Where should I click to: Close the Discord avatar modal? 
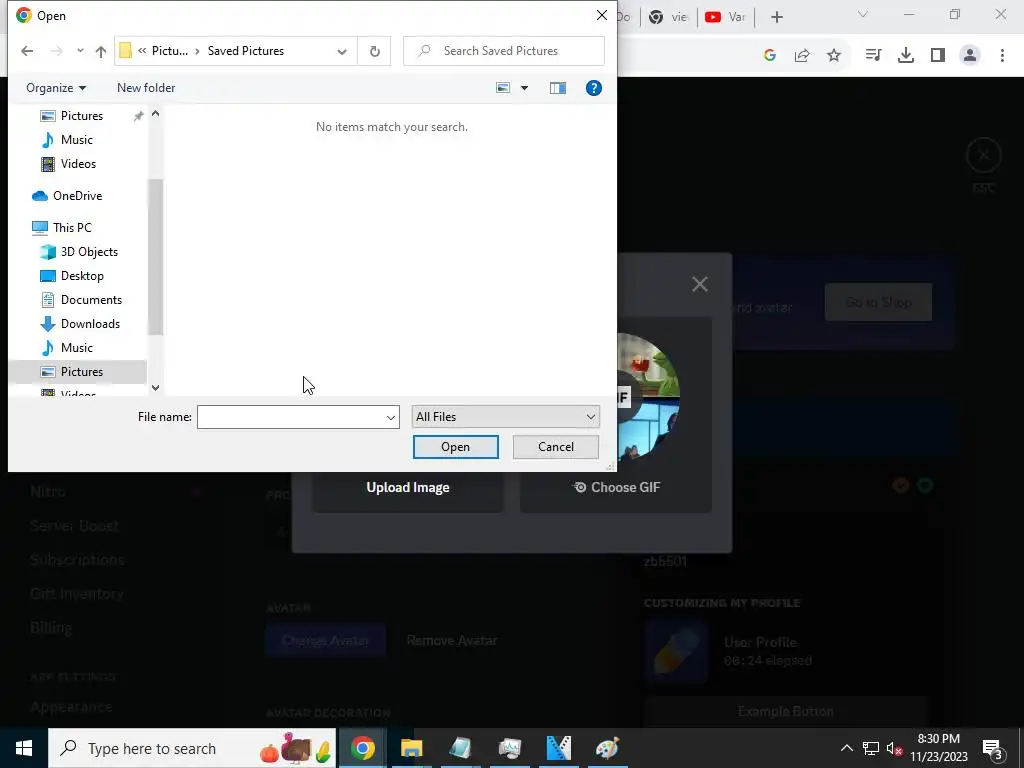point(699,284)
